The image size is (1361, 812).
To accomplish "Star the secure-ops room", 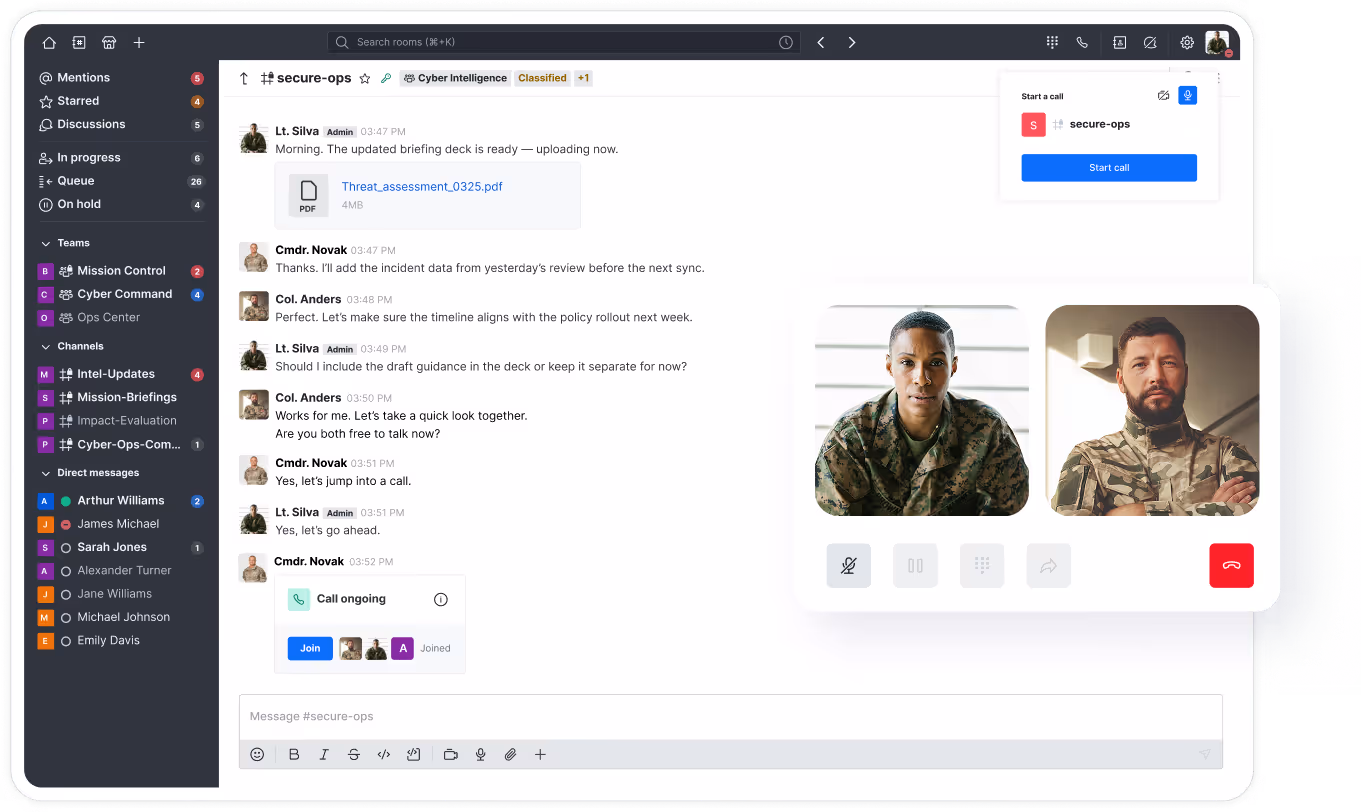I will pos(365,78).
